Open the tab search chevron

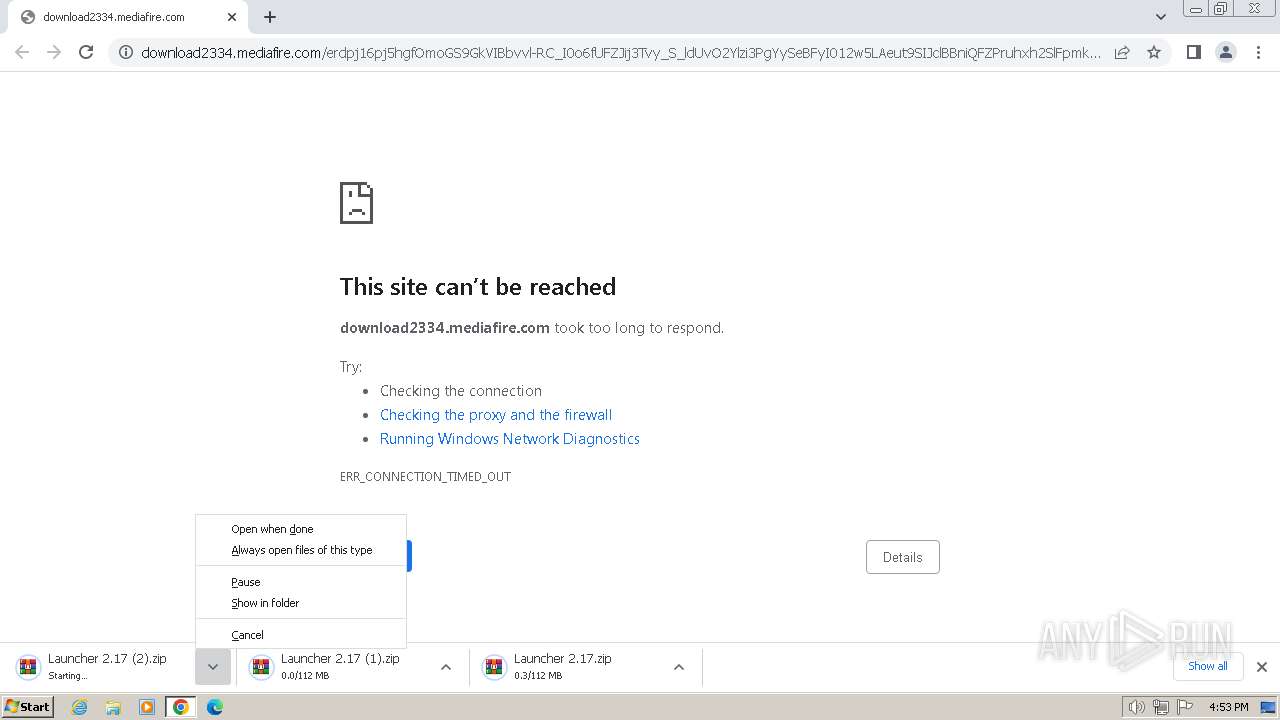(1161, 17)
